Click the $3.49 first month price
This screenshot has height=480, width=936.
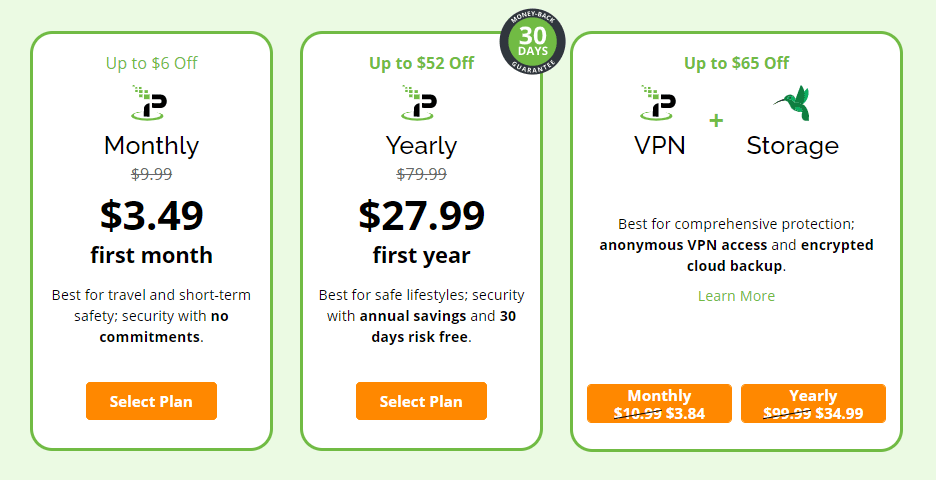[152, 216]
